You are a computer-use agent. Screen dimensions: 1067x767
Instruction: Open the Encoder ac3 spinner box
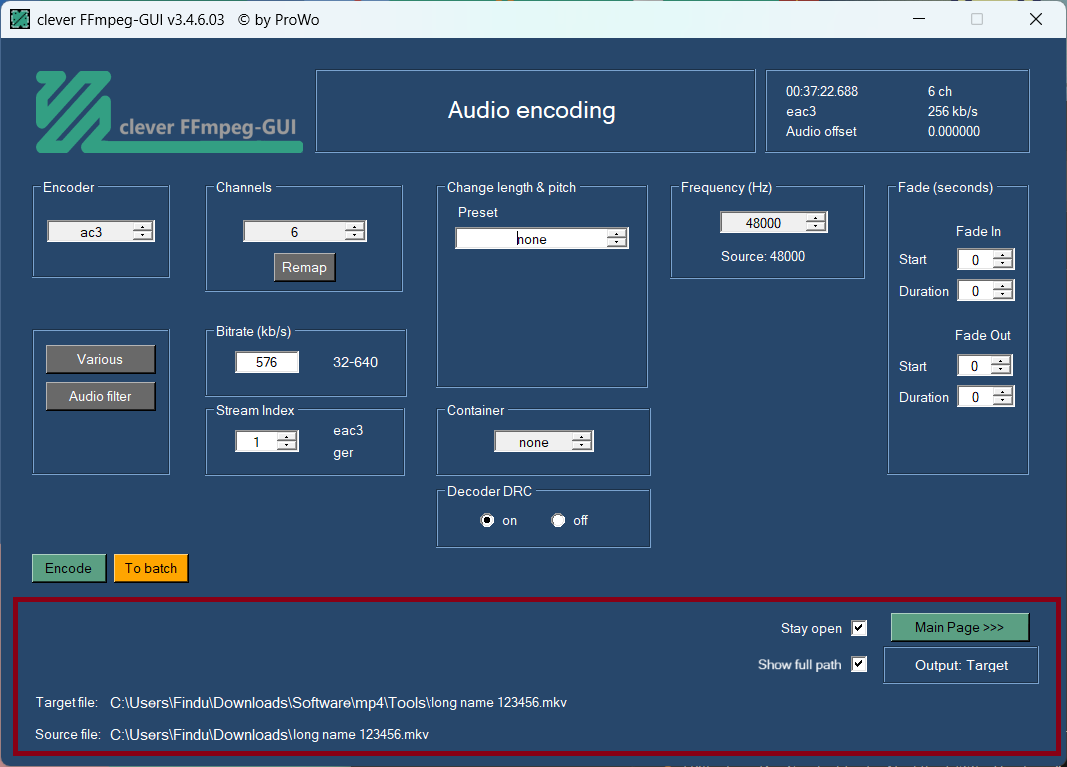tap(101, 232)
